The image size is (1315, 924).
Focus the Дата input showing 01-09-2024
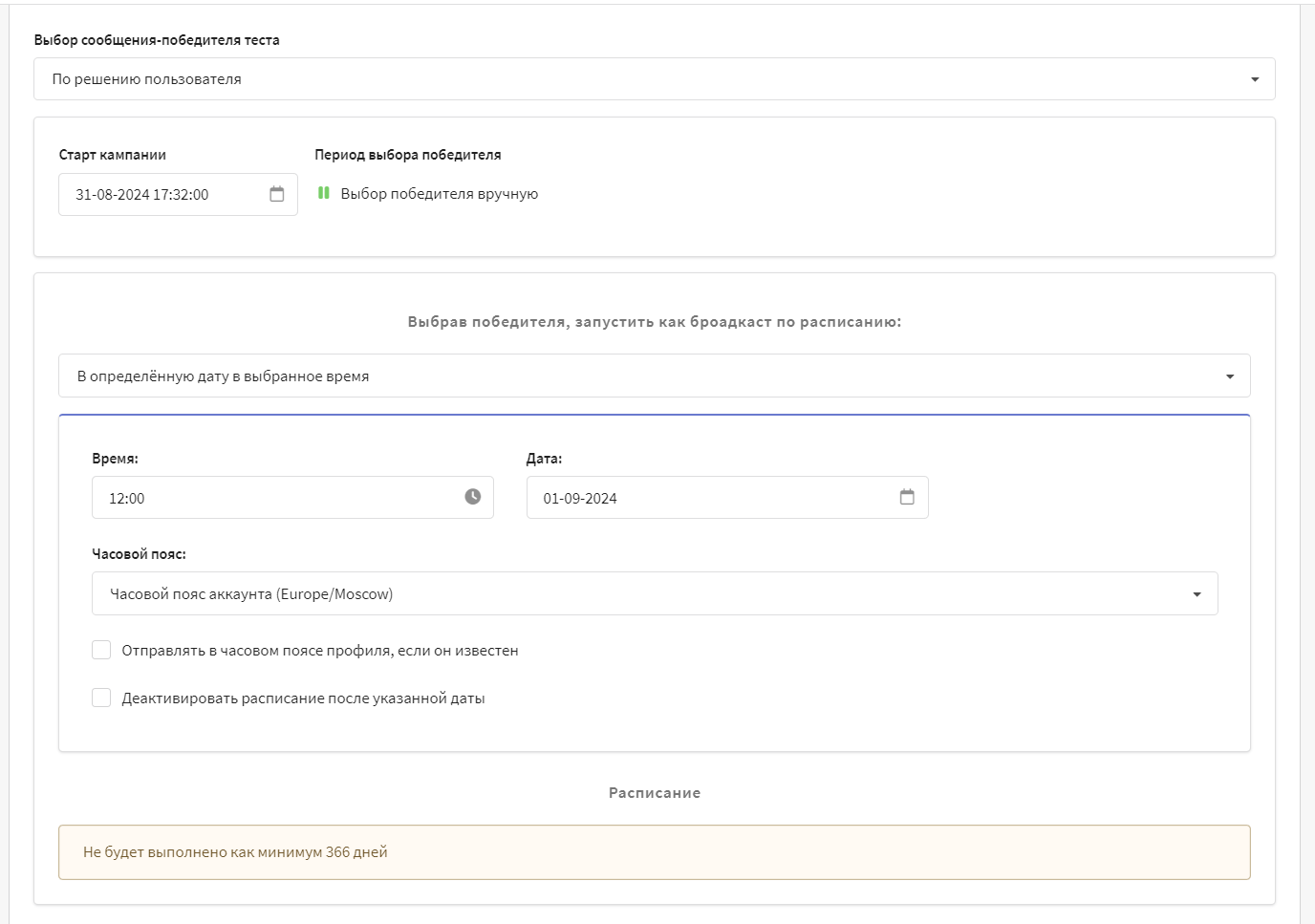tap(727, 498)
